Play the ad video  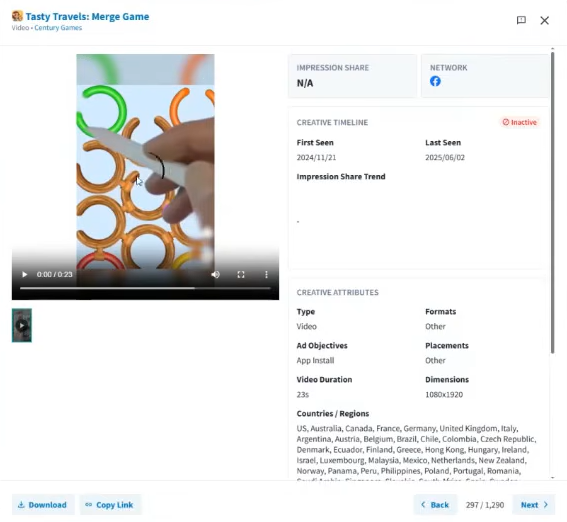click(x=25, y=275)
